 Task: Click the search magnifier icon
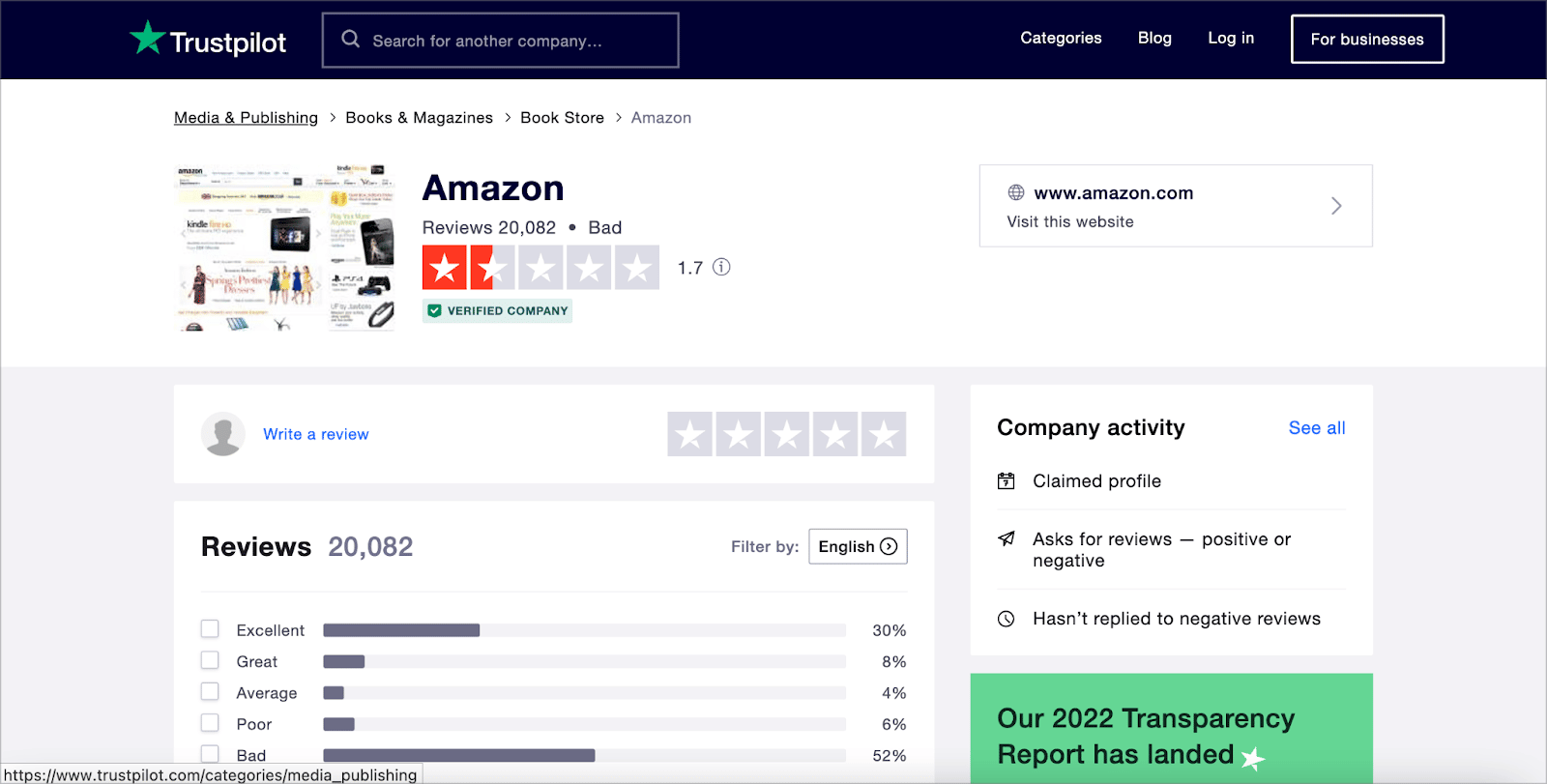[x=351, y=40]
